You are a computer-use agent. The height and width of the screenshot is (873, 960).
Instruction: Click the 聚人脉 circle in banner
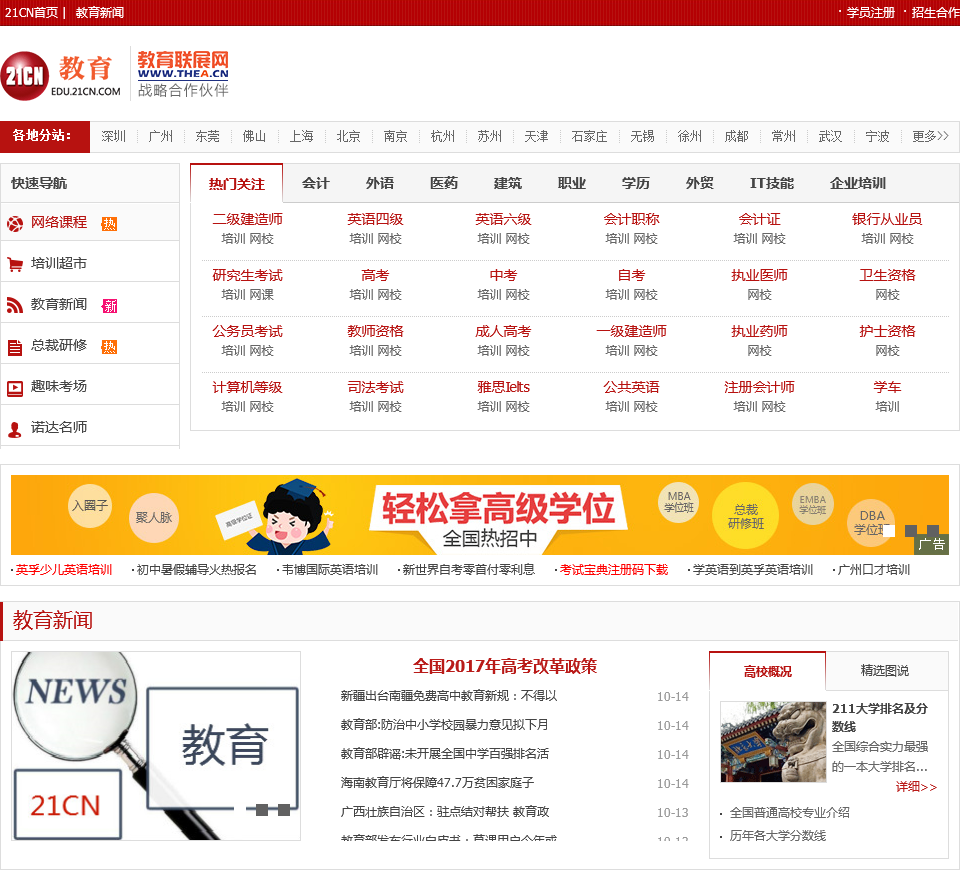pyautogui.click(x=154, y=518)
